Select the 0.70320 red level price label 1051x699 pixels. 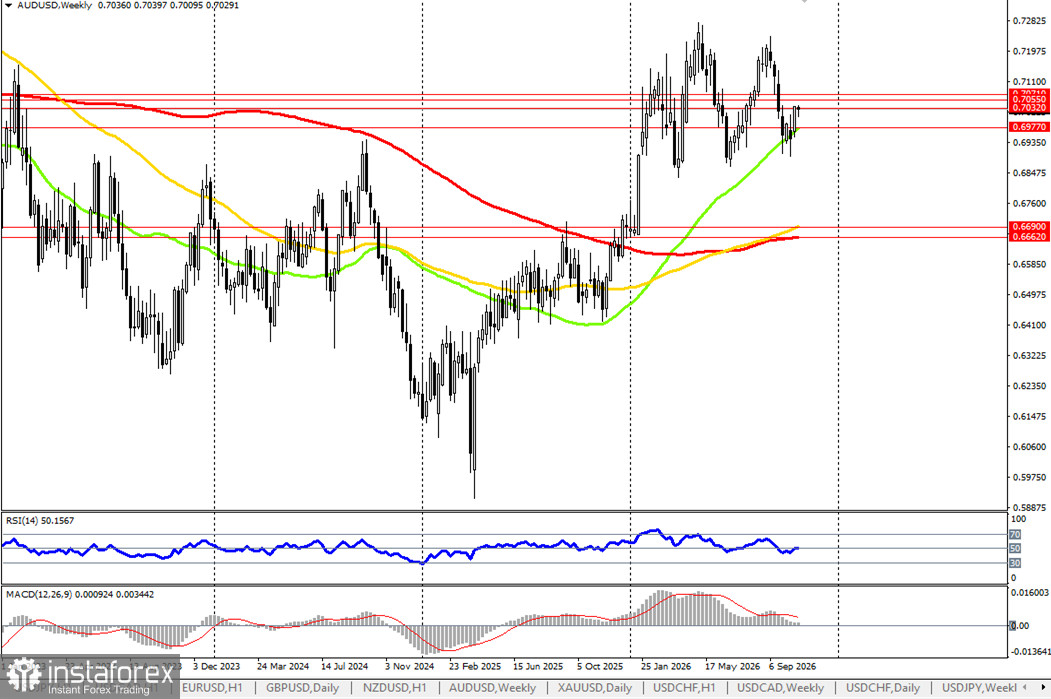coord(1029,108)
